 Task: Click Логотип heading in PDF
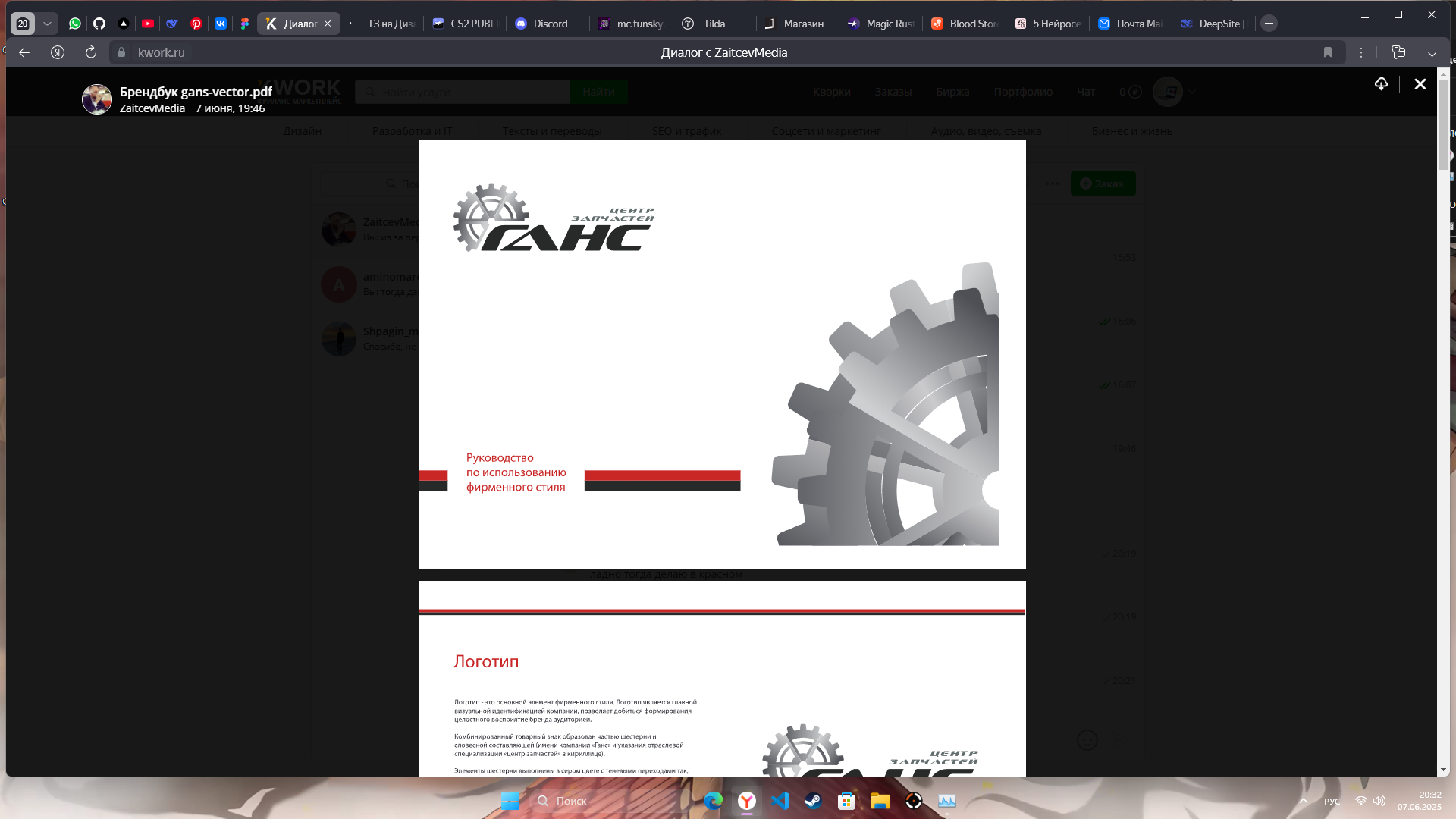click(x=486, y=661)
